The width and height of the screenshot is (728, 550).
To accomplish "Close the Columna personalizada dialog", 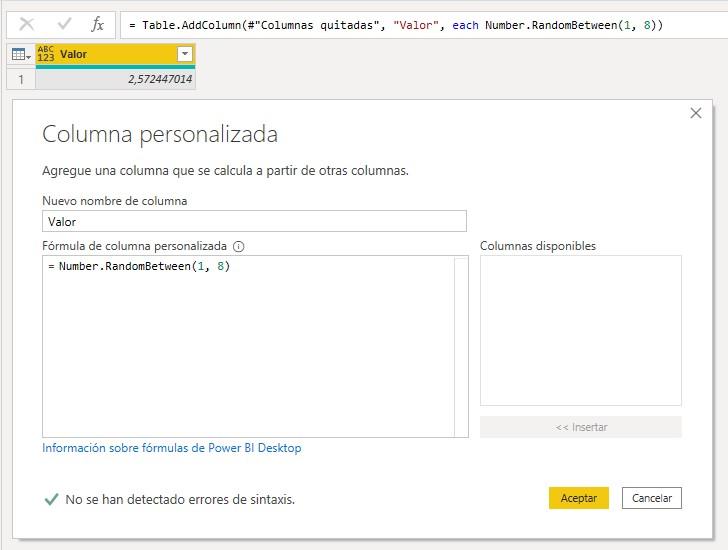I will point(696,114).
